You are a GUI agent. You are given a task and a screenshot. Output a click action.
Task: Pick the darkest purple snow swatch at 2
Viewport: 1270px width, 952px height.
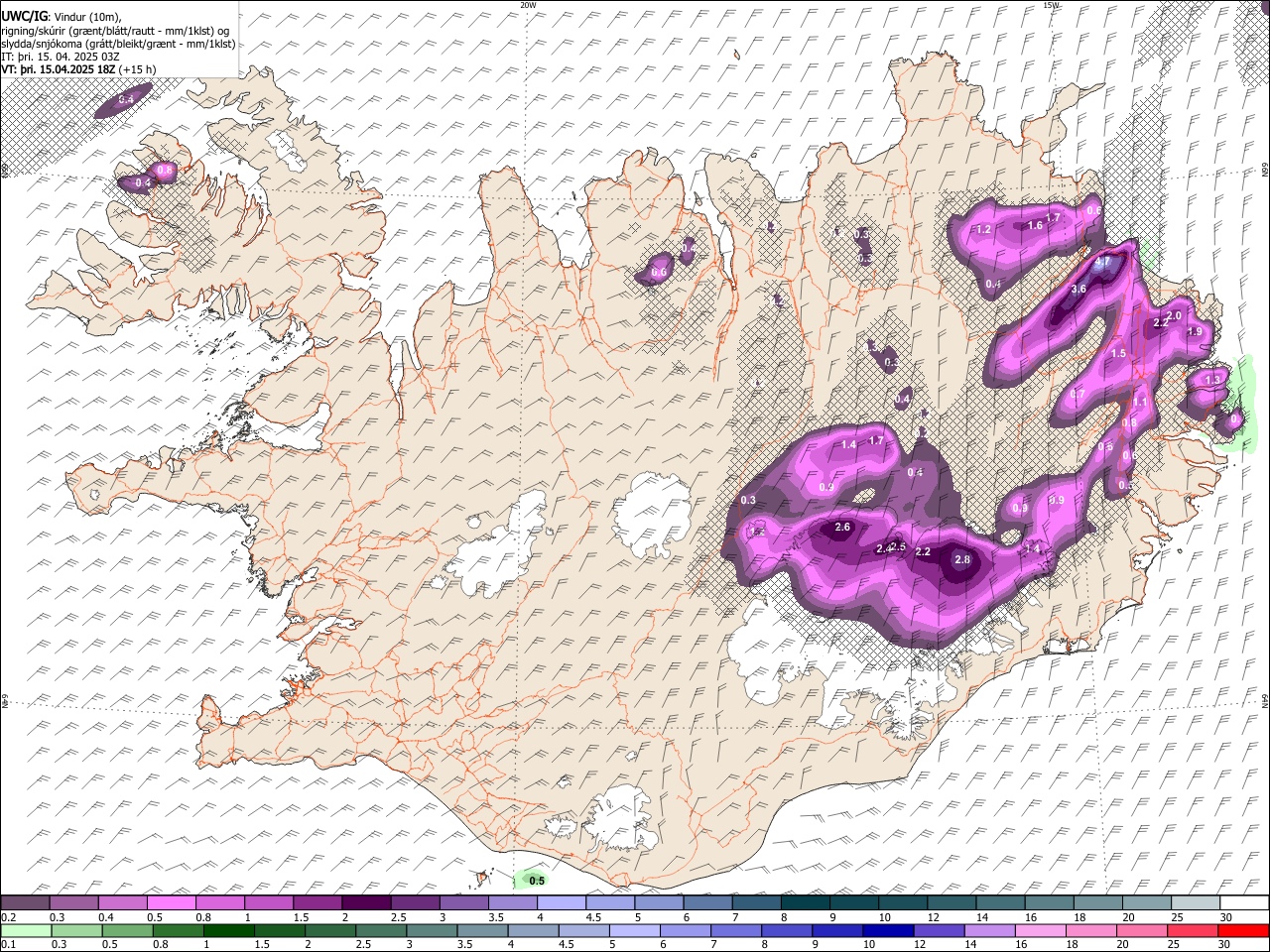click(x=366, y=903)
